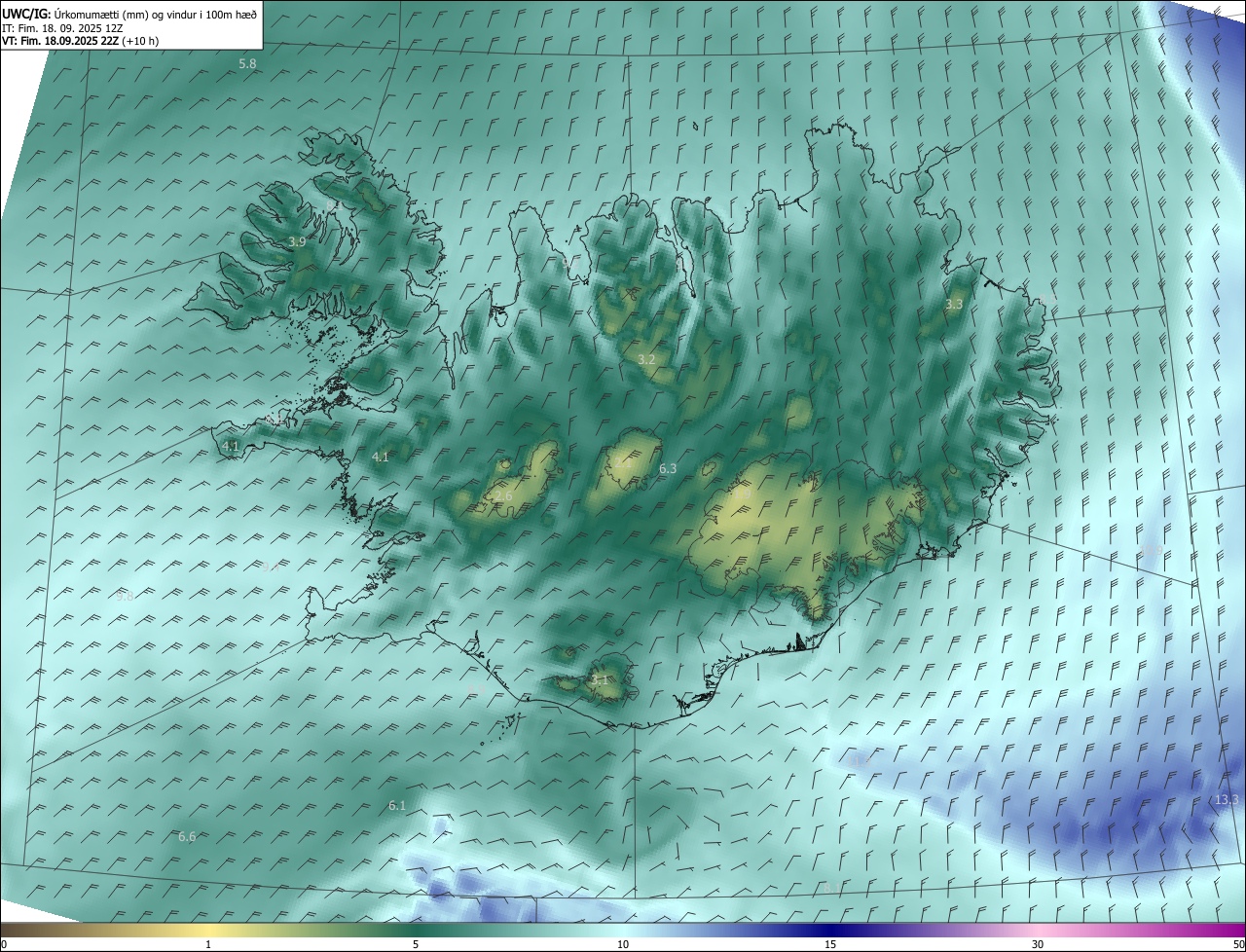Click the colour scale tick labelled 0

point(4,945)
